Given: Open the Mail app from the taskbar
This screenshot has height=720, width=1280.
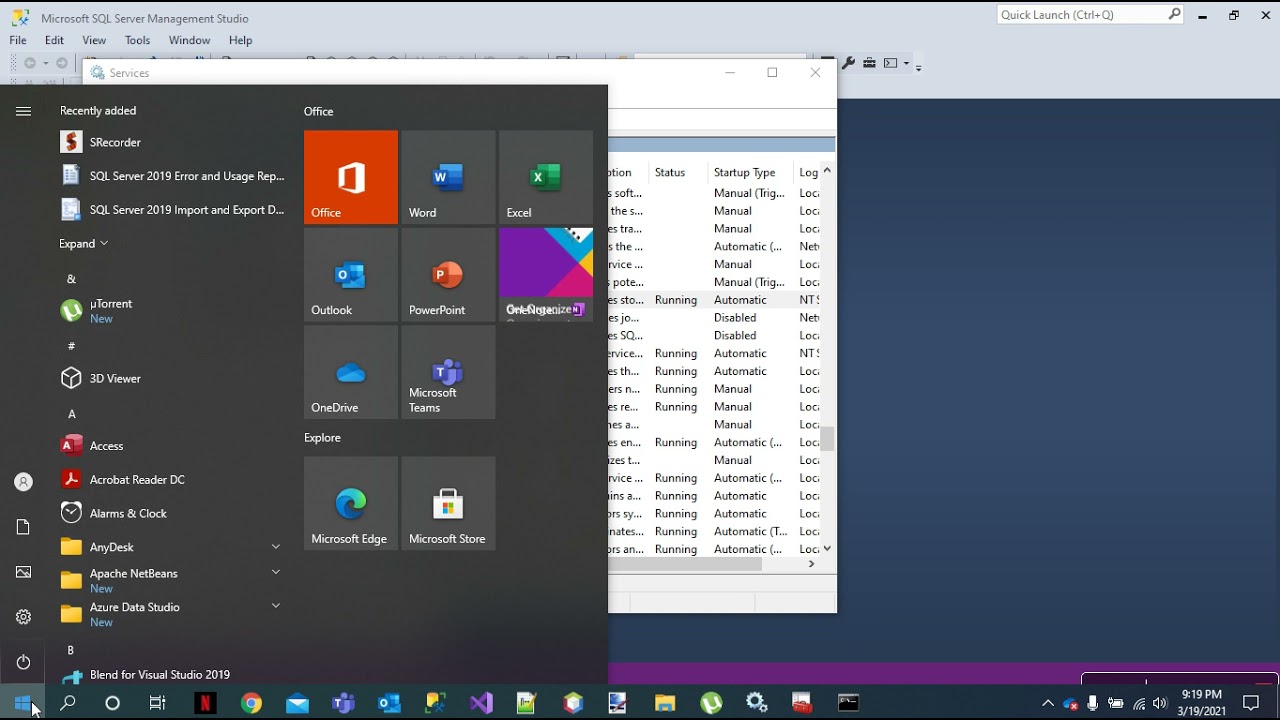Looking at the screenshot, I should 297,703.
